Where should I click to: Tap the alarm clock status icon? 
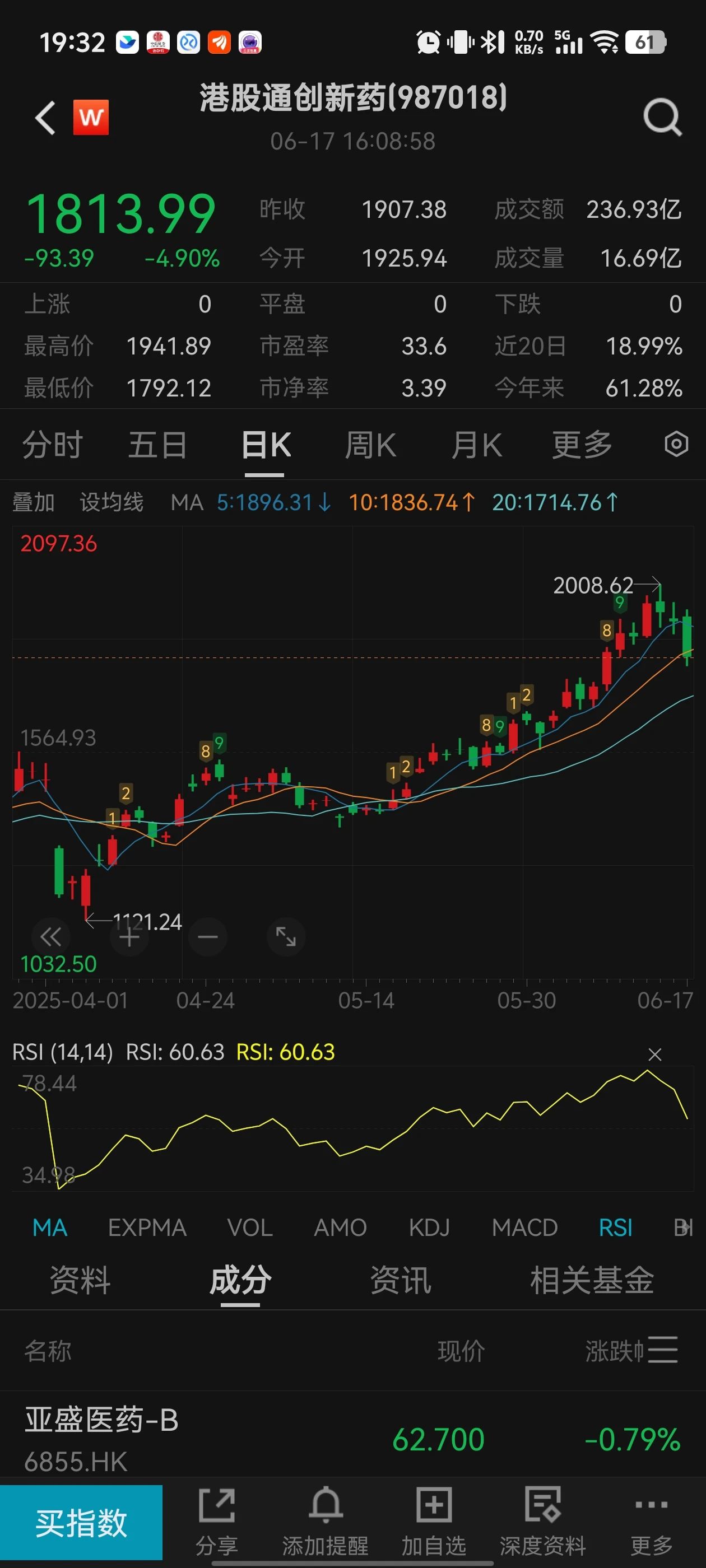(428, 42)
